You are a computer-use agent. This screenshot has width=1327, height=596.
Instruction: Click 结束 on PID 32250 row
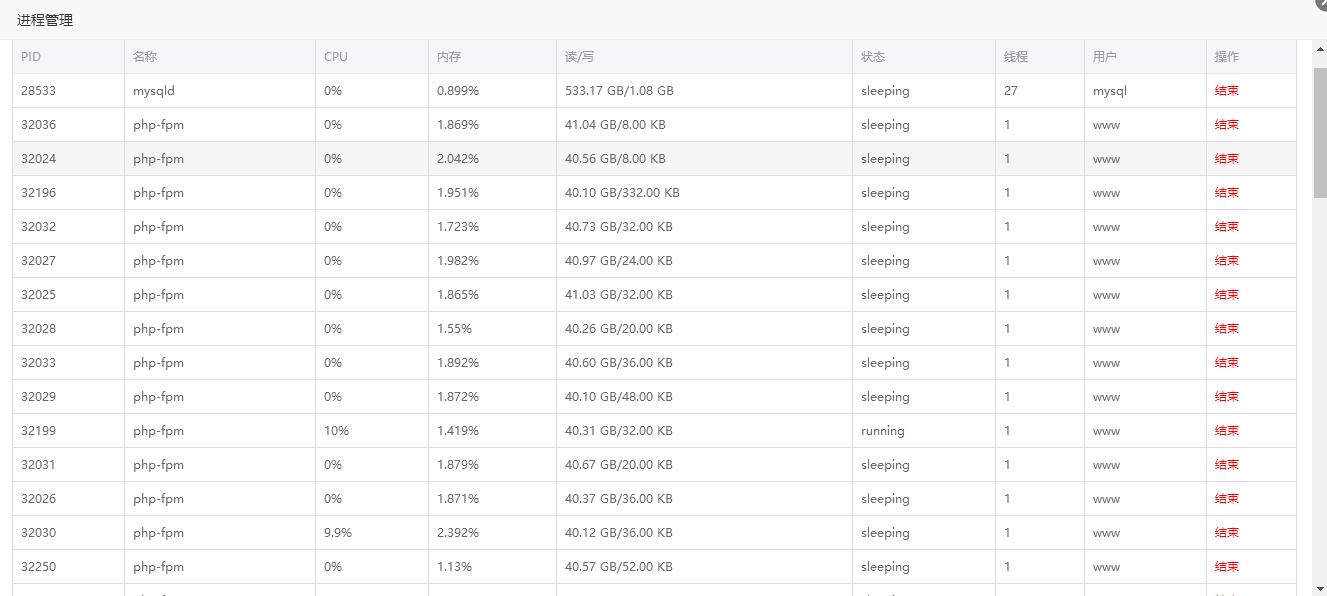click(1226, 567)
